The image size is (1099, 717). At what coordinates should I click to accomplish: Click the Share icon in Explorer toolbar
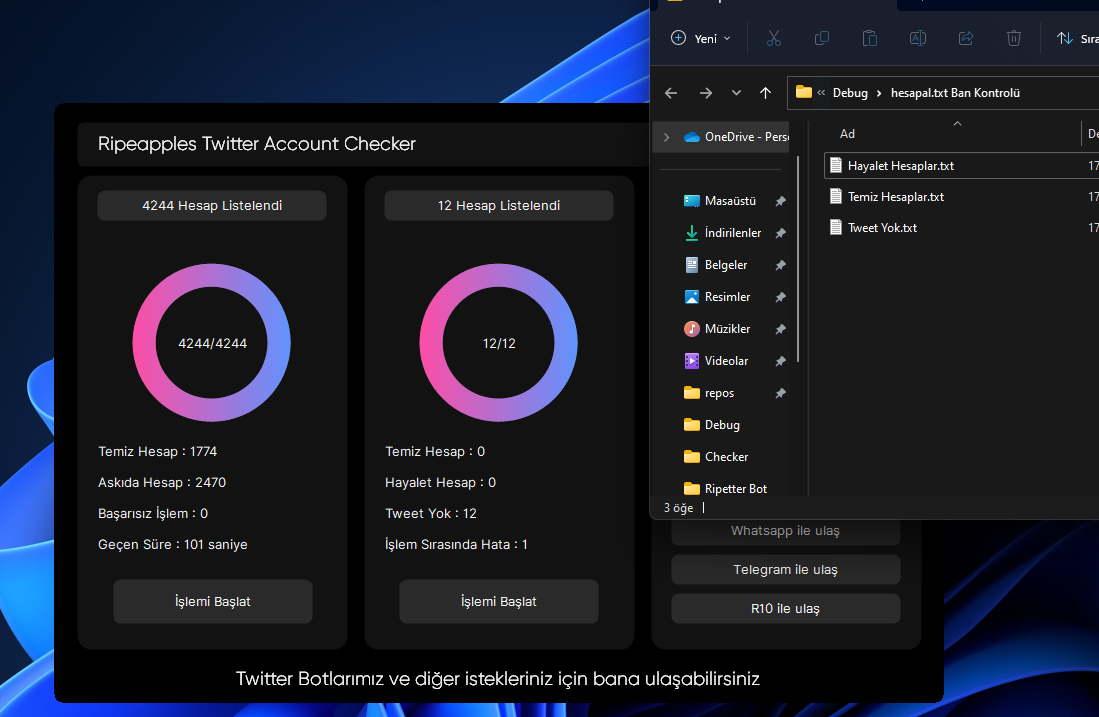point(966,39)
